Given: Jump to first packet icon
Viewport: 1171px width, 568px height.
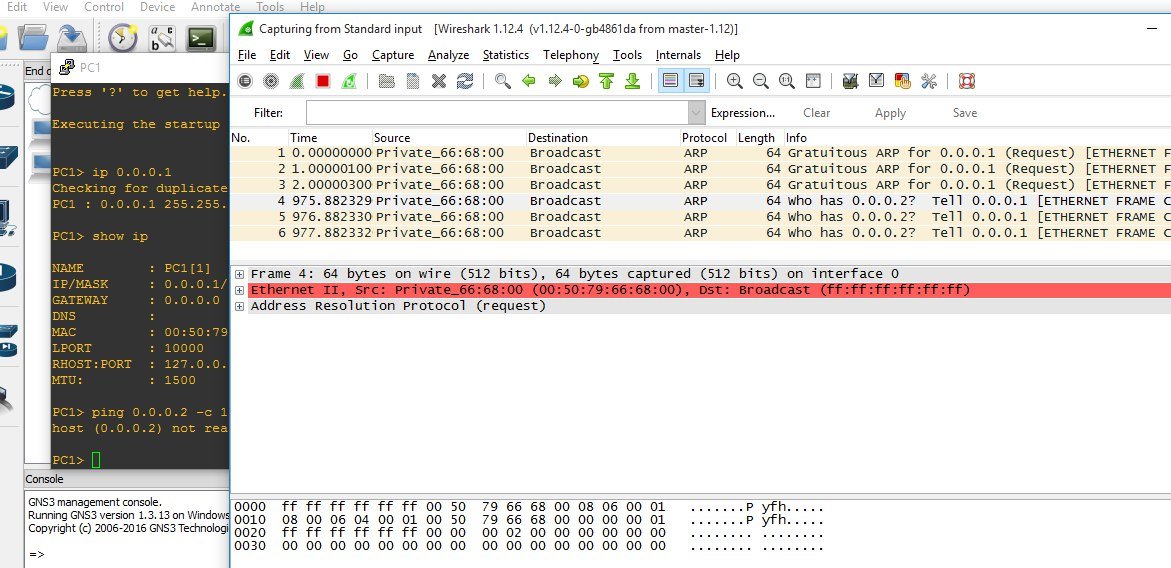Looking at the screenshot, I should pyautogui.click(x=606, y=81).
